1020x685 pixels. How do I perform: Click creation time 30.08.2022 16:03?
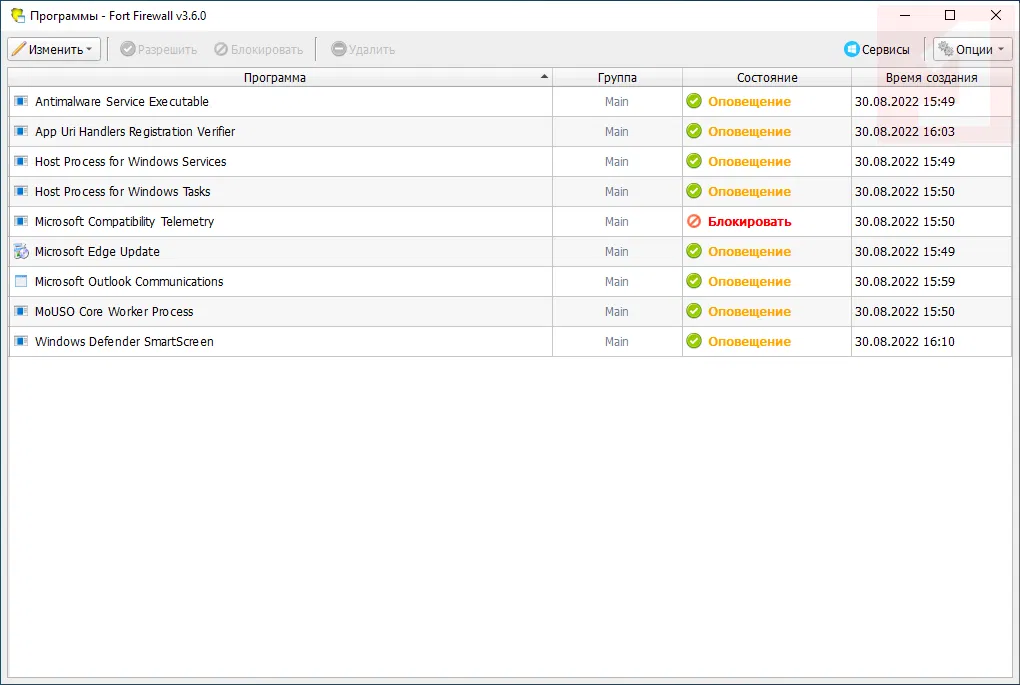click(905, 131)
